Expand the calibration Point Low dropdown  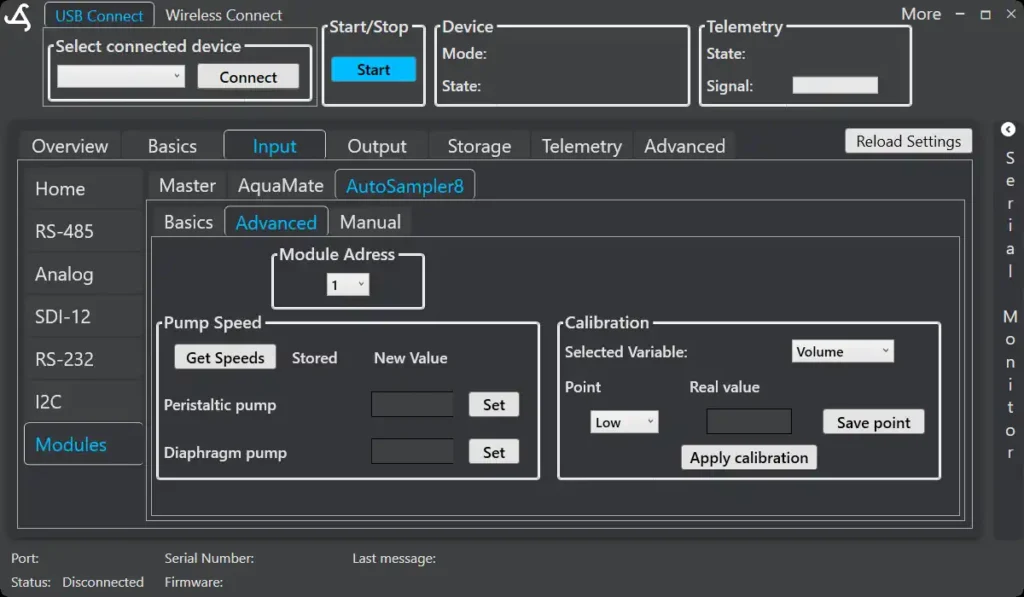click(624, 422)
